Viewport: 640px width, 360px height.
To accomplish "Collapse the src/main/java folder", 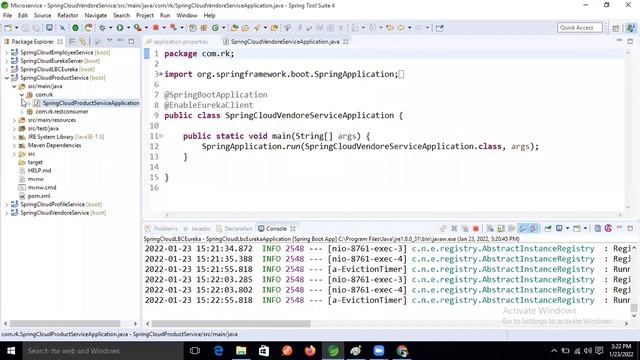I will 14,86.
